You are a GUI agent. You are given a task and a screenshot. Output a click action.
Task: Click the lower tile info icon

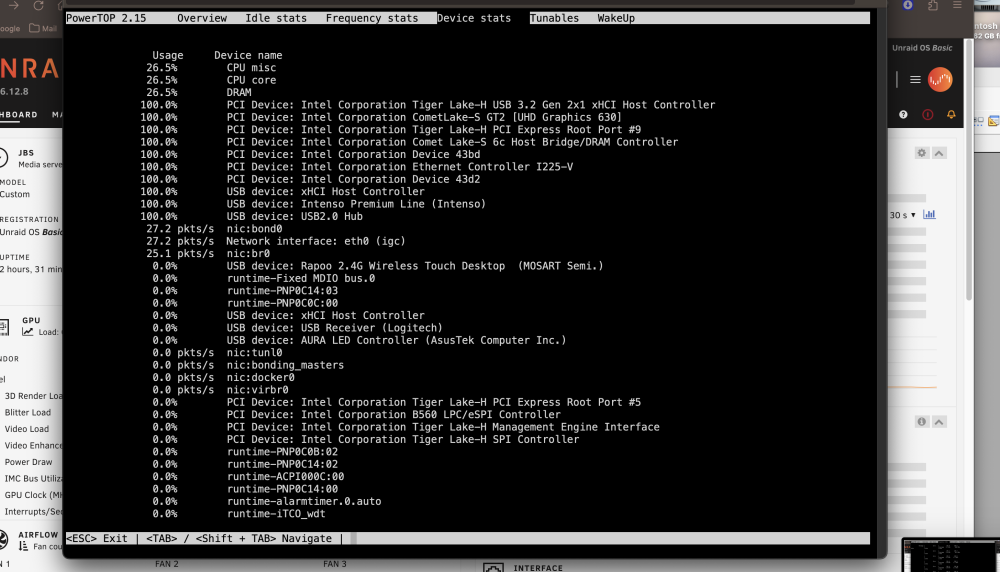coord(922,422)
